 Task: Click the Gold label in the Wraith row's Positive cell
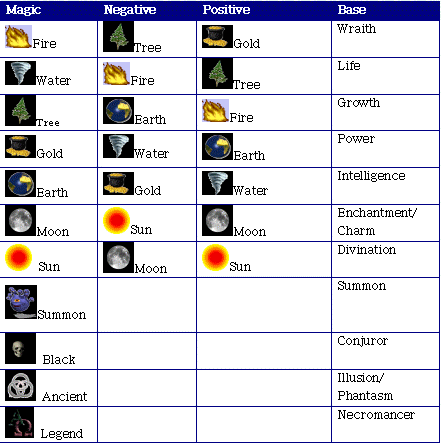click(x=247, y=44)
